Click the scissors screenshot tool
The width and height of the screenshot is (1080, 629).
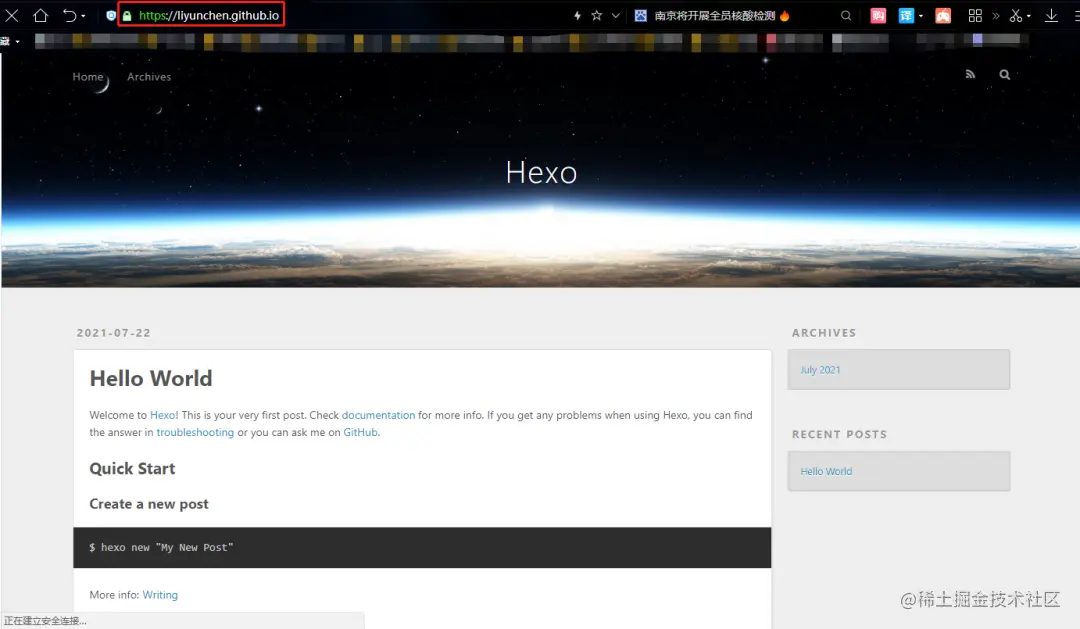pos(1016,15)
